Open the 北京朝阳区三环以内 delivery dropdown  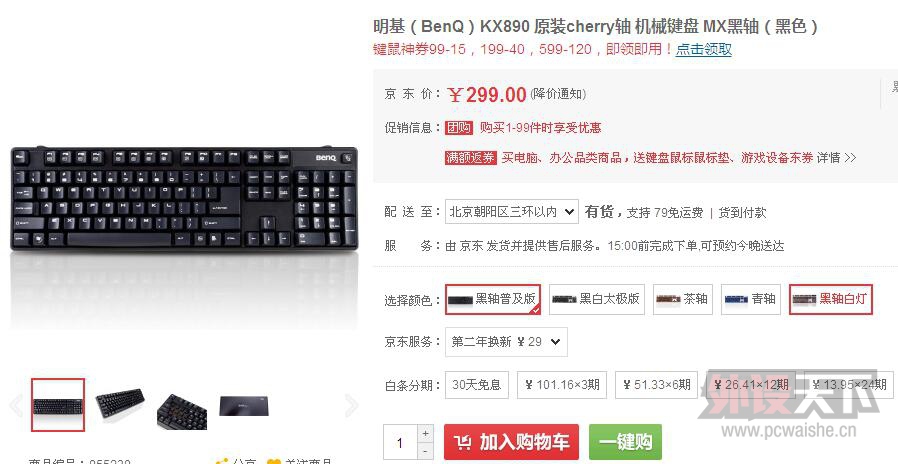(x=511, y=212)
